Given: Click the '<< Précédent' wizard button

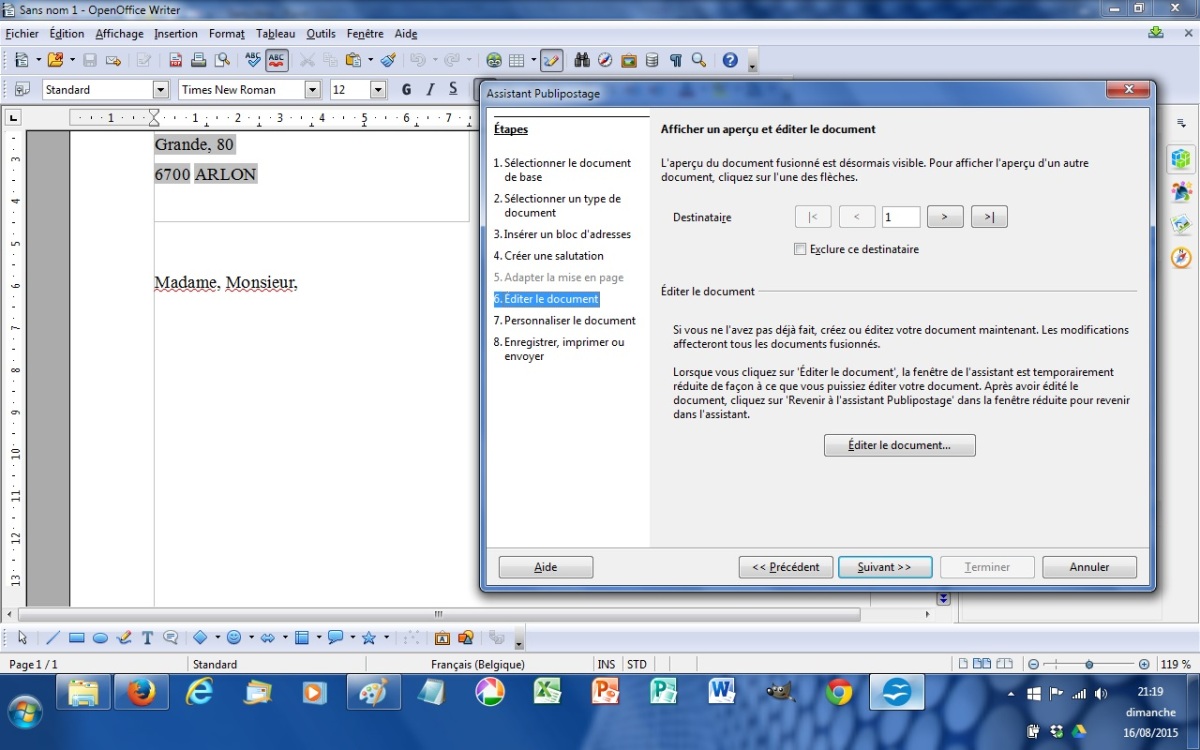Looking at the screenshot, I should 786,567.
